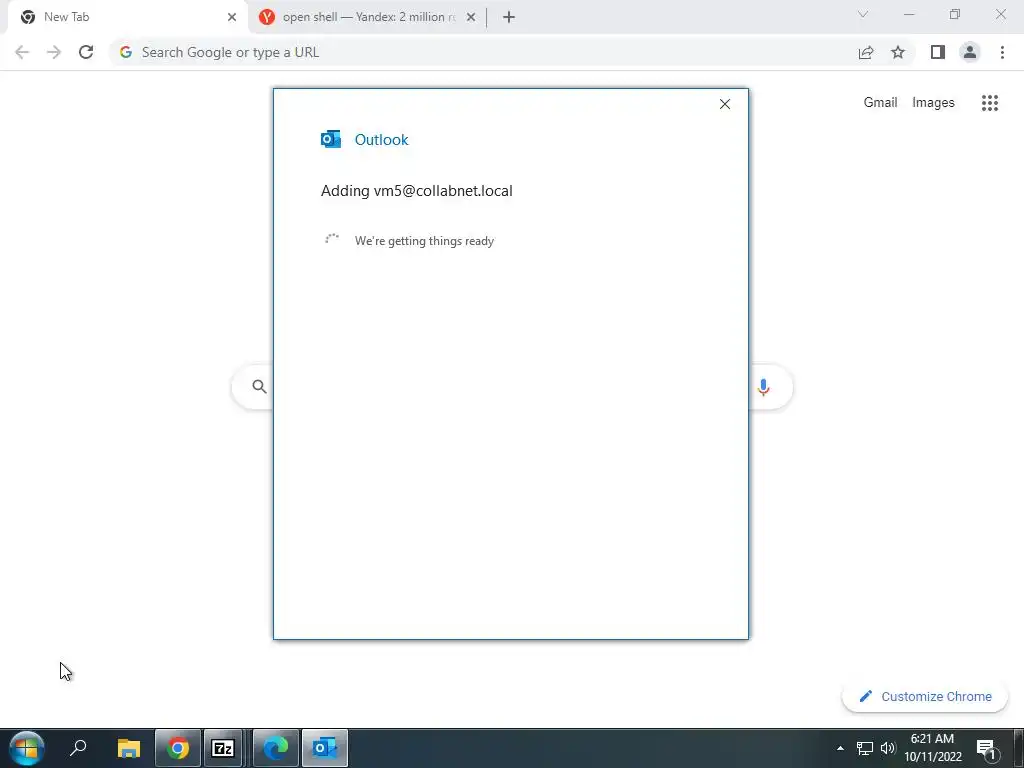Show hidden system tray icons
The width and height of the screenshot is (1024, 768).
pos(840,748)
